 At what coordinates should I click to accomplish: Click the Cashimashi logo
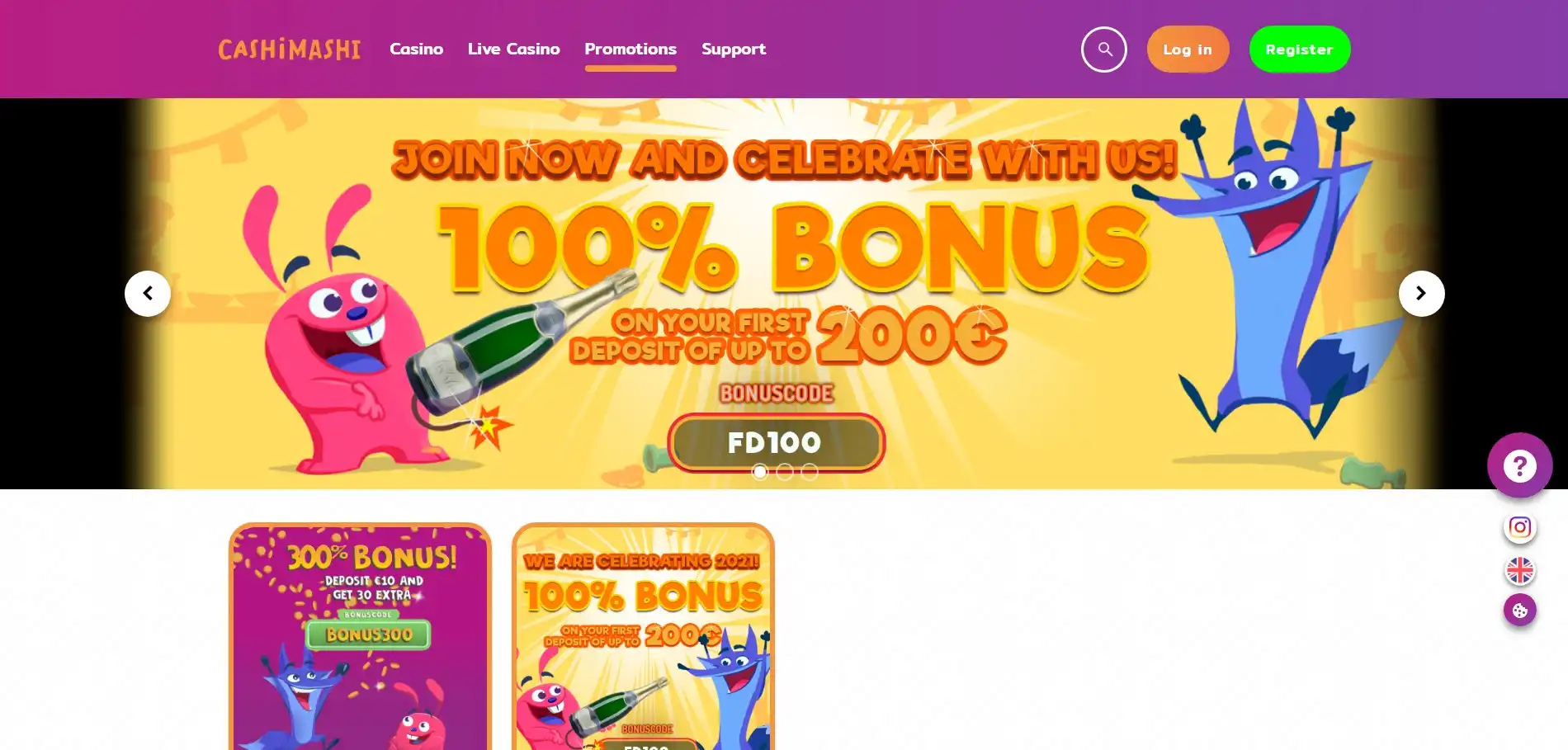289,50
